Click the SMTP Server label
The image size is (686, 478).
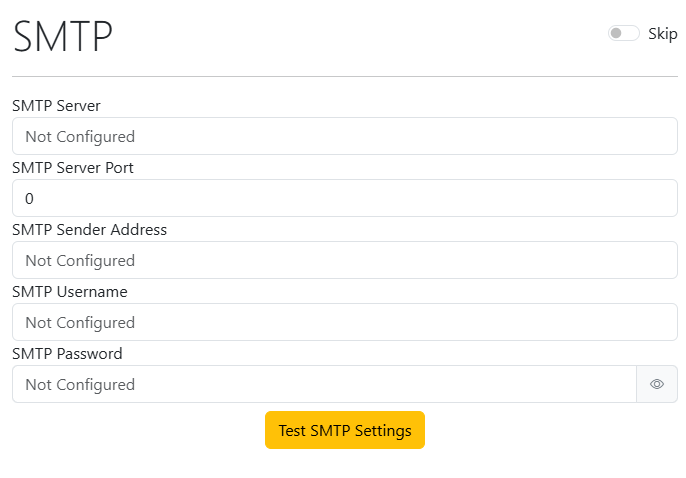coord(56,105)
